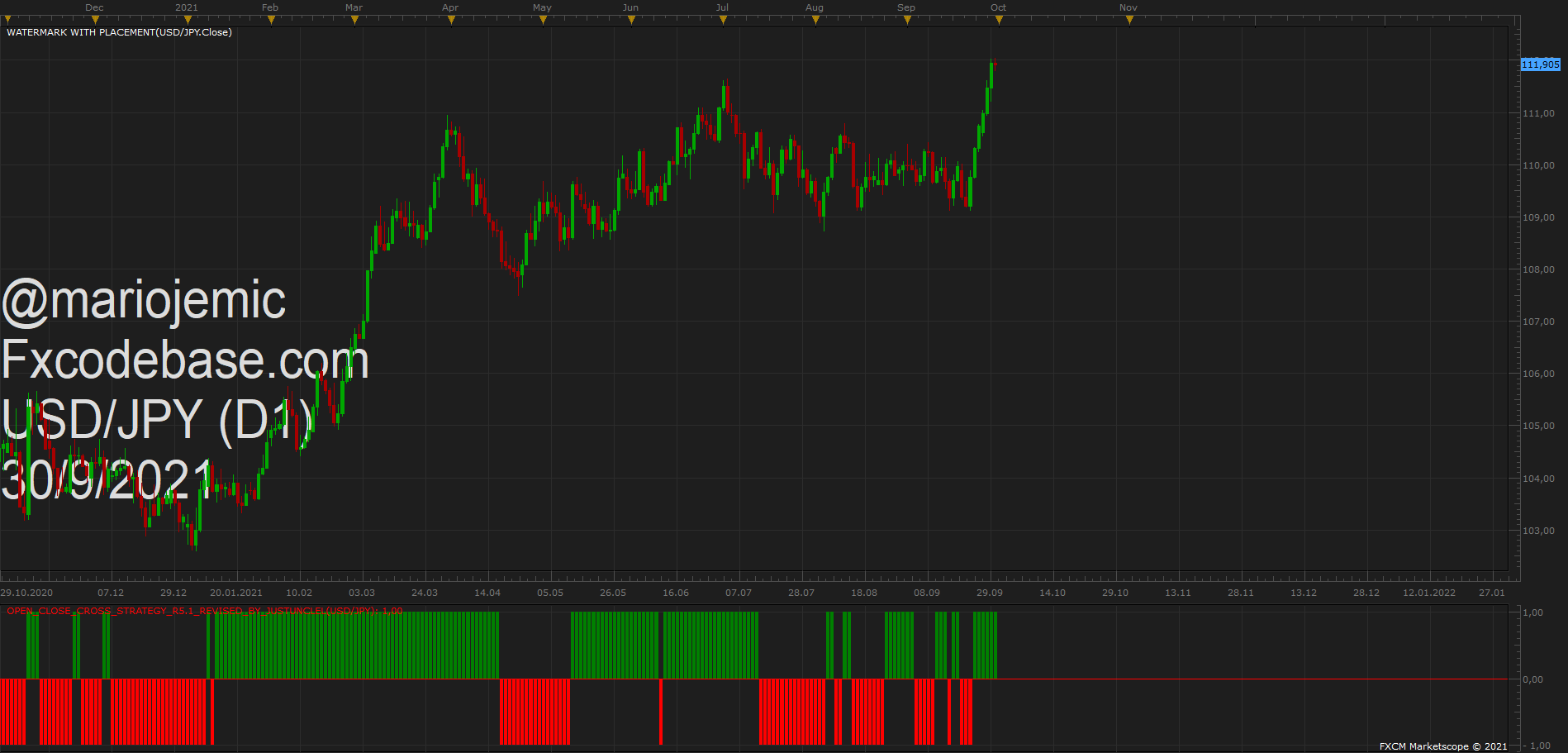The width and height of the screenshot is (1568, 753).
Task: Click the Nov month marker triangle
Action: click(x=1129, y=20)
